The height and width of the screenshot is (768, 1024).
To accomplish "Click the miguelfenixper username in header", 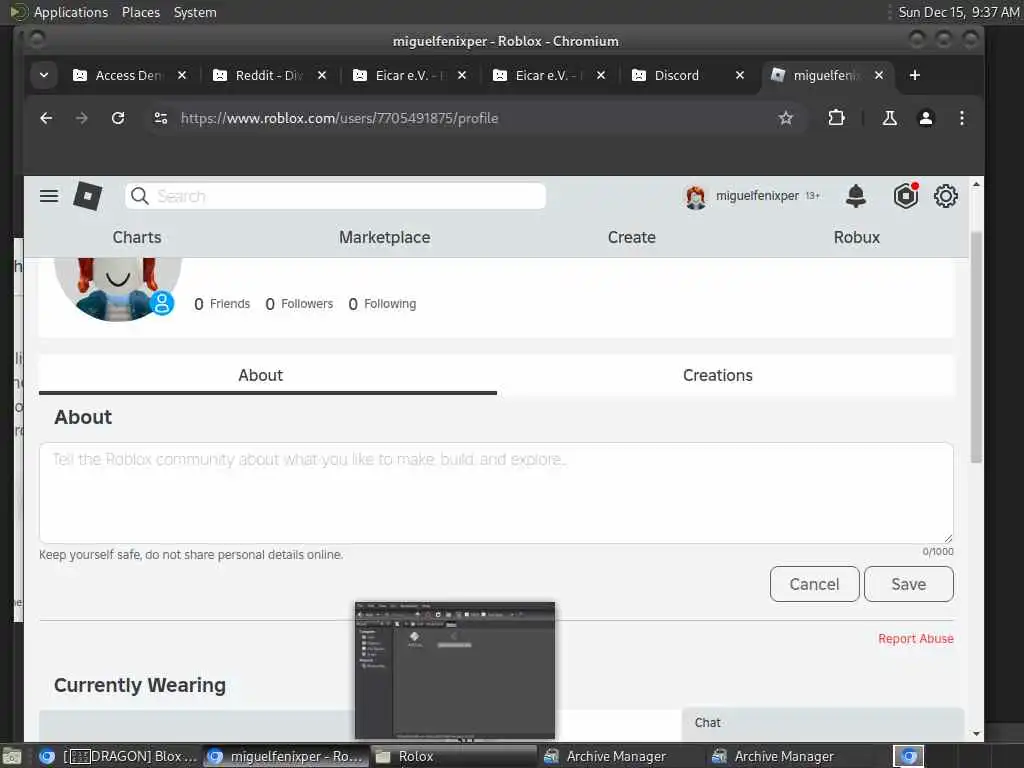I will [x=757, y=196].
